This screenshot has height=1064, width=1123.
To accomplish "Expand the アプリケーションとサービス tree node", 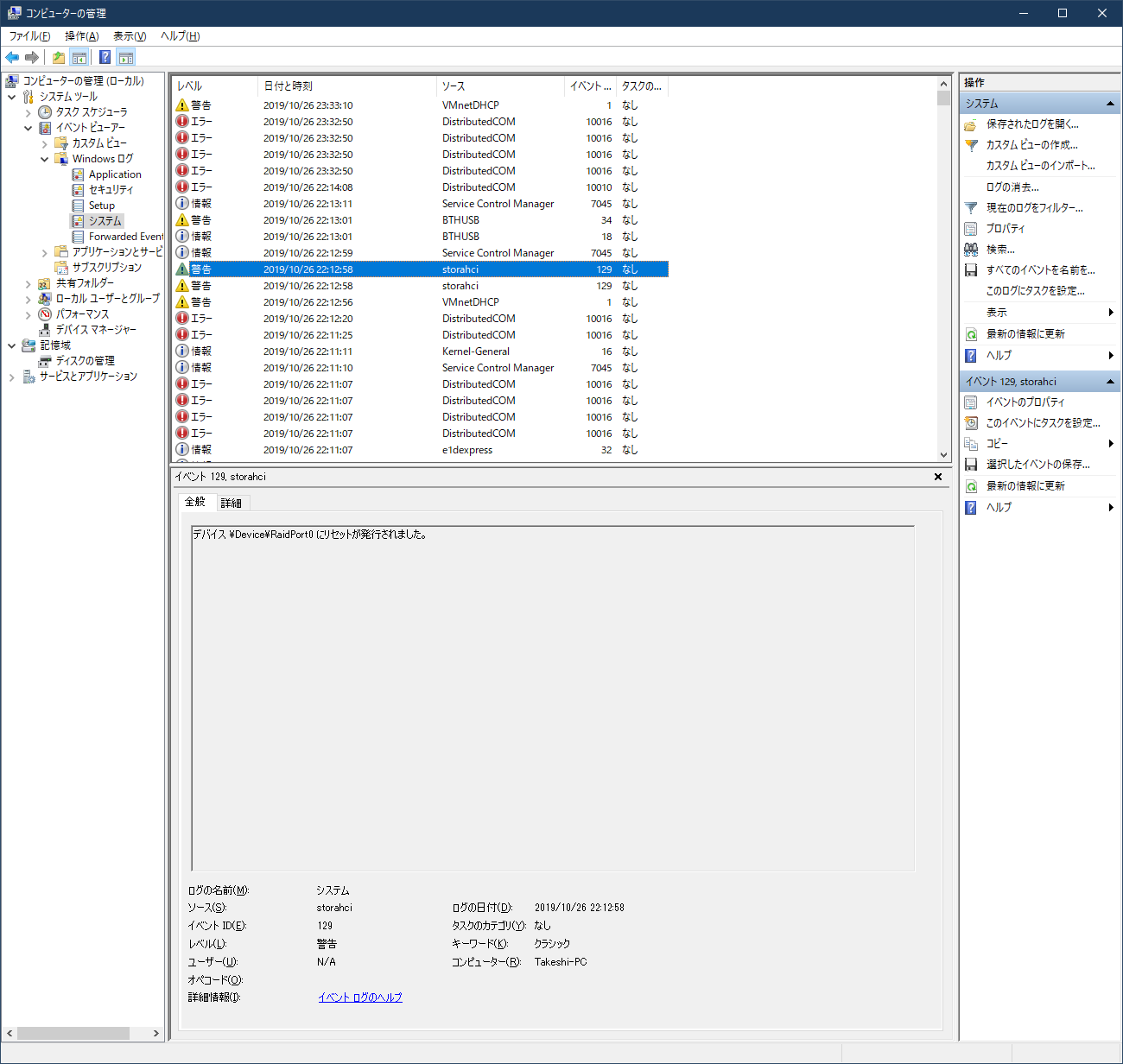I will click(x=45, y=252).
